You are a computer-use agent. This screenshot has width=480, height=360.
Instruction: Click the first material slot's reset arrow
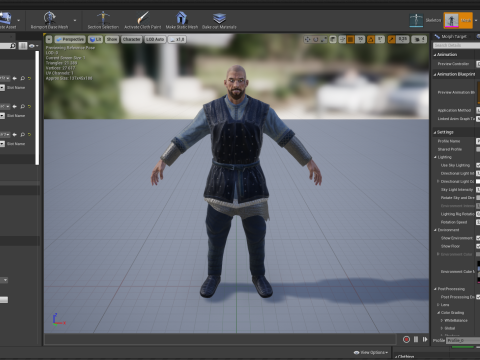point(29,78)
